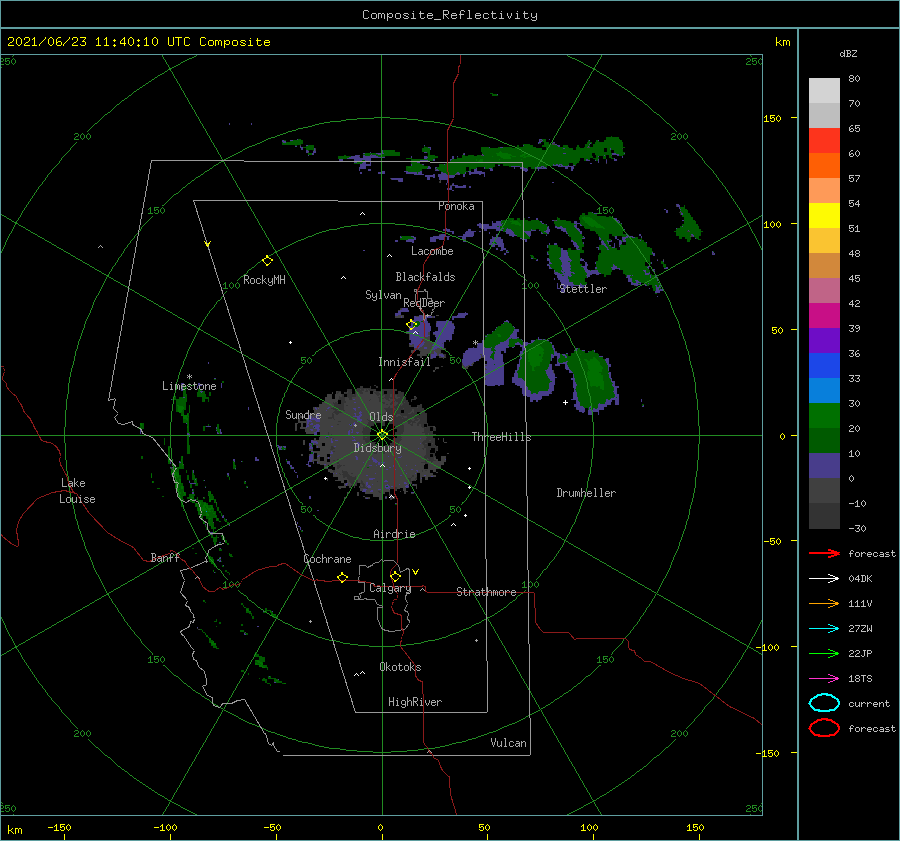
Task: Click the Strathmore label
Action: pos(486,592)
